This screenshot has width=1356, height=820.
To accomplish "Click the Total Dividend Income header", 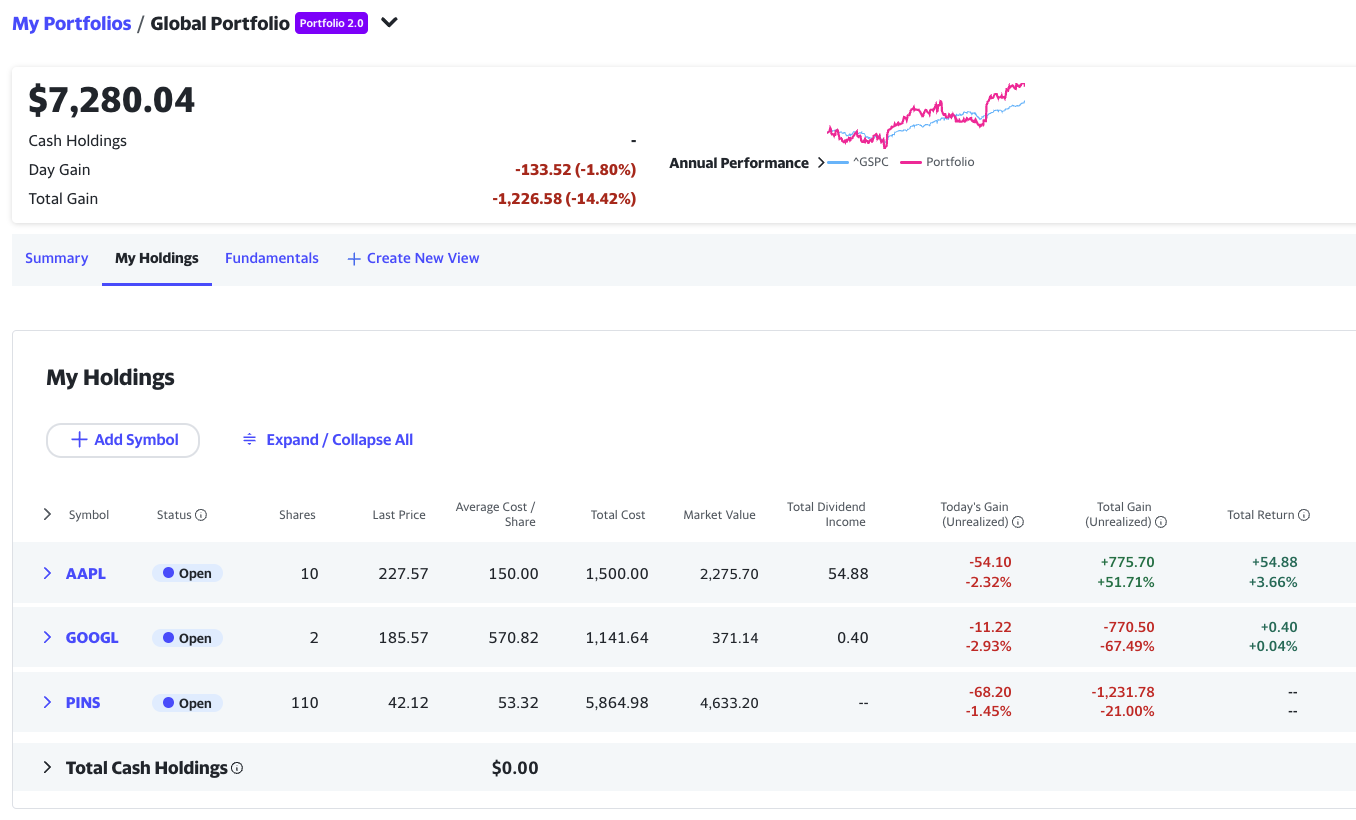I will (826, 514).
